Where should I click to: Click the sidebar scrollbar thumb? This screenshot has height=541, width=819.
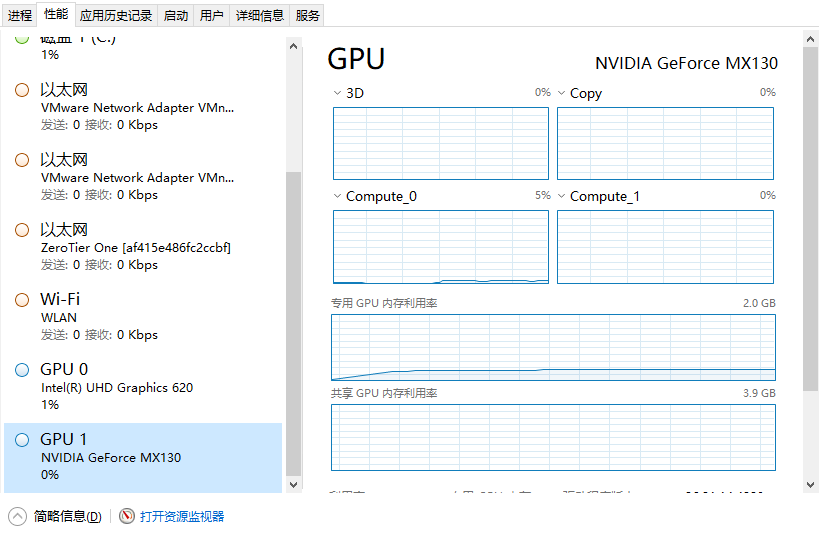pyautogui.click(x=294, y=324)
